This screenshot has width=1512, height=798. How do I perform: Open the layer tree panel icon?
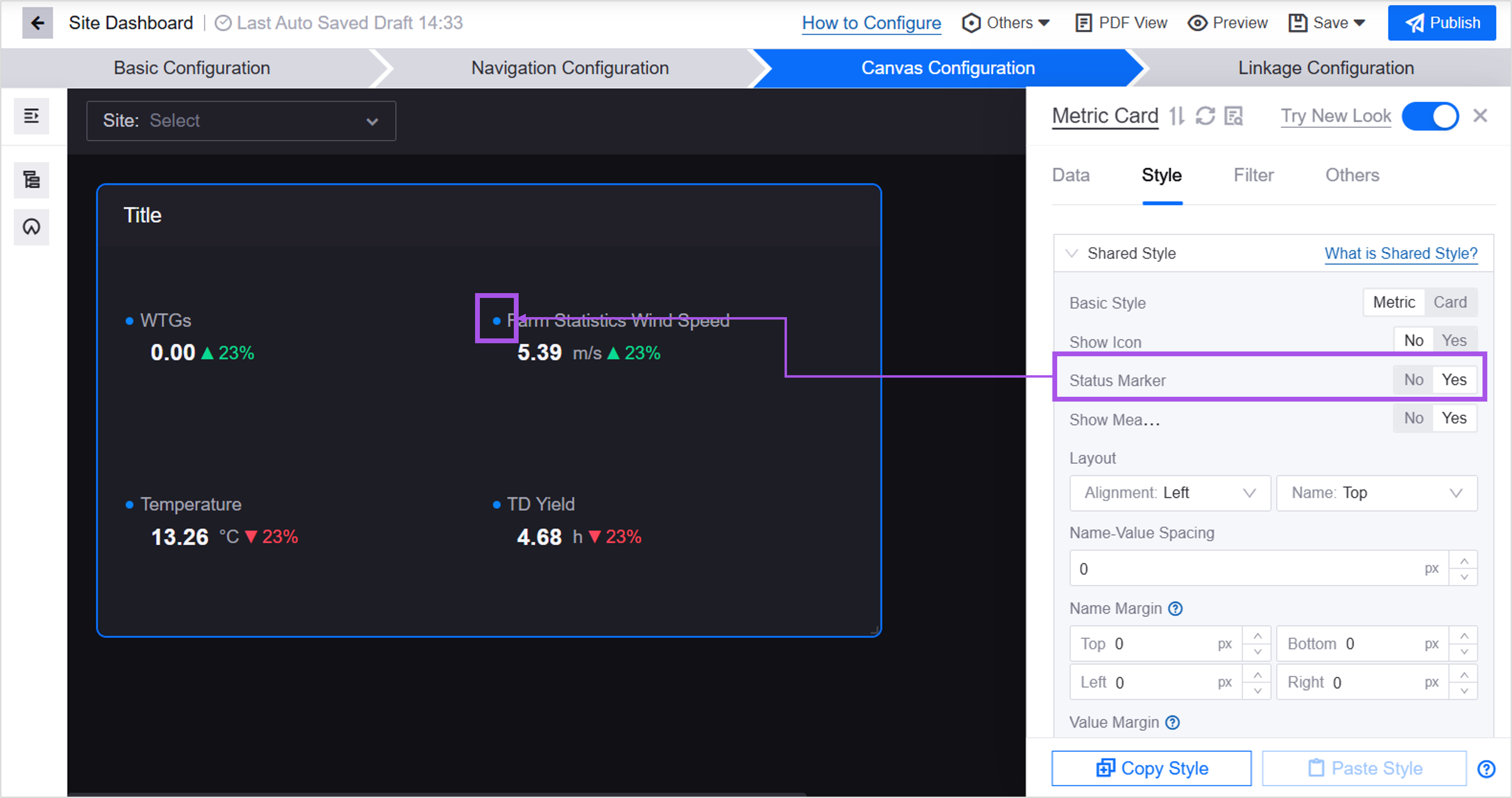point(32,179)
